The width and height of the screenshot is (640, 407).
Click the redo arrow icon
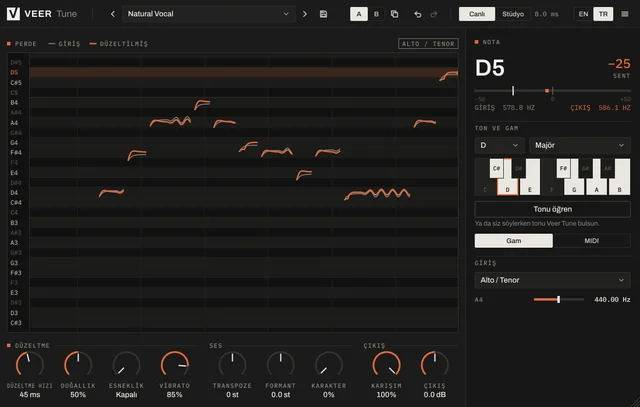[434, 14]
